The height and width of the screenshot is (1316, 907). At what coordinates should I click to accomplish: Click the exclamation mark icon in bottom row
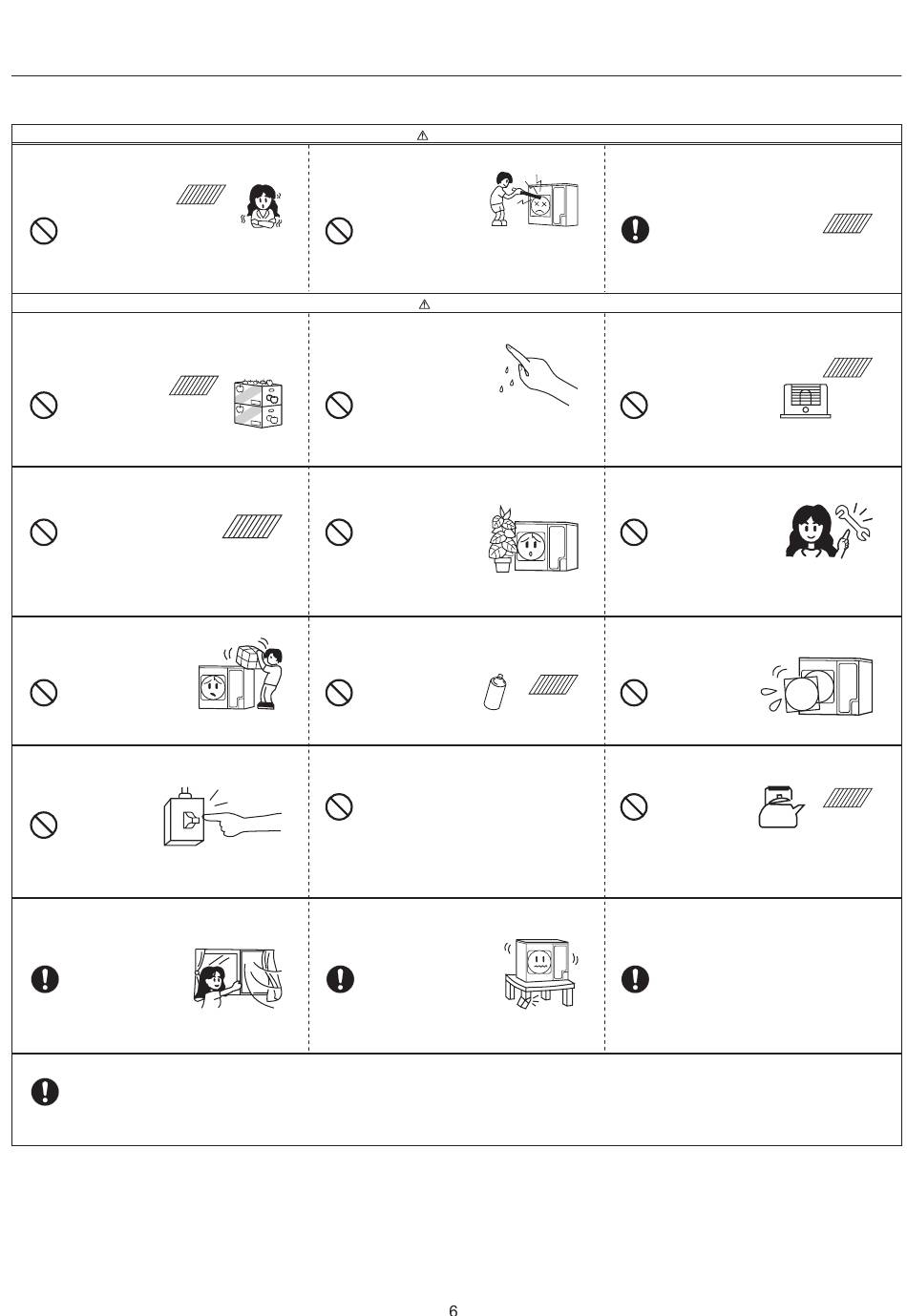pos(45,1092)
